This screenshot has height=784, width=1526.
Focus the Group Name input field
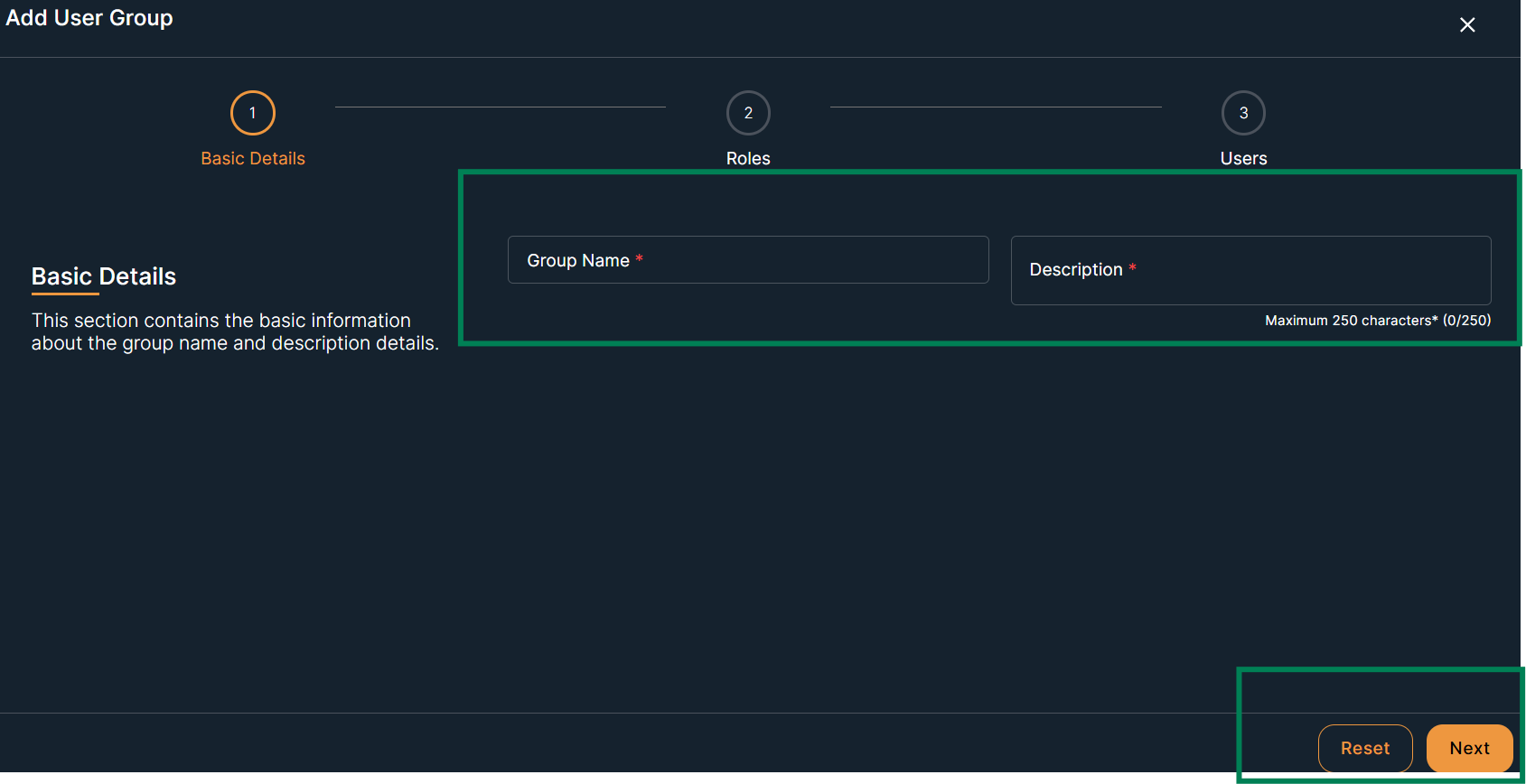tap(795, 260)
